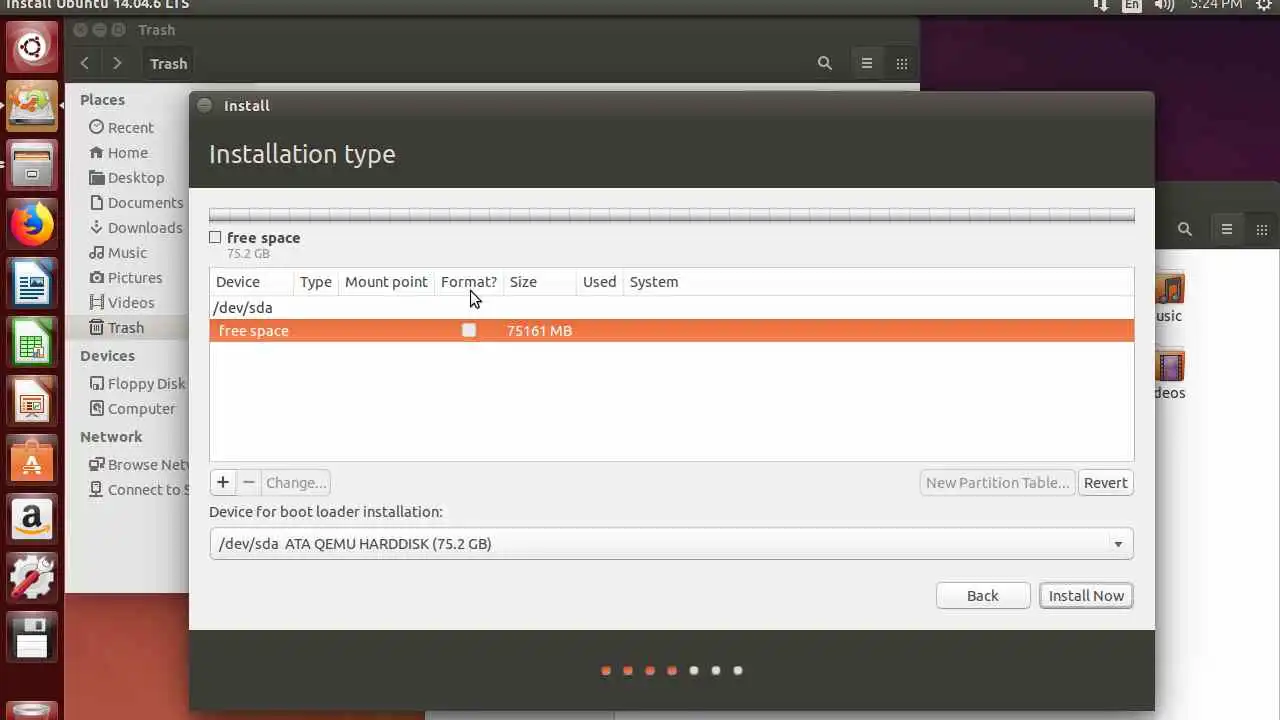This screenshot has height=720, width=1280.
Task: Click the Mount point column header
Action: [386, 282]
